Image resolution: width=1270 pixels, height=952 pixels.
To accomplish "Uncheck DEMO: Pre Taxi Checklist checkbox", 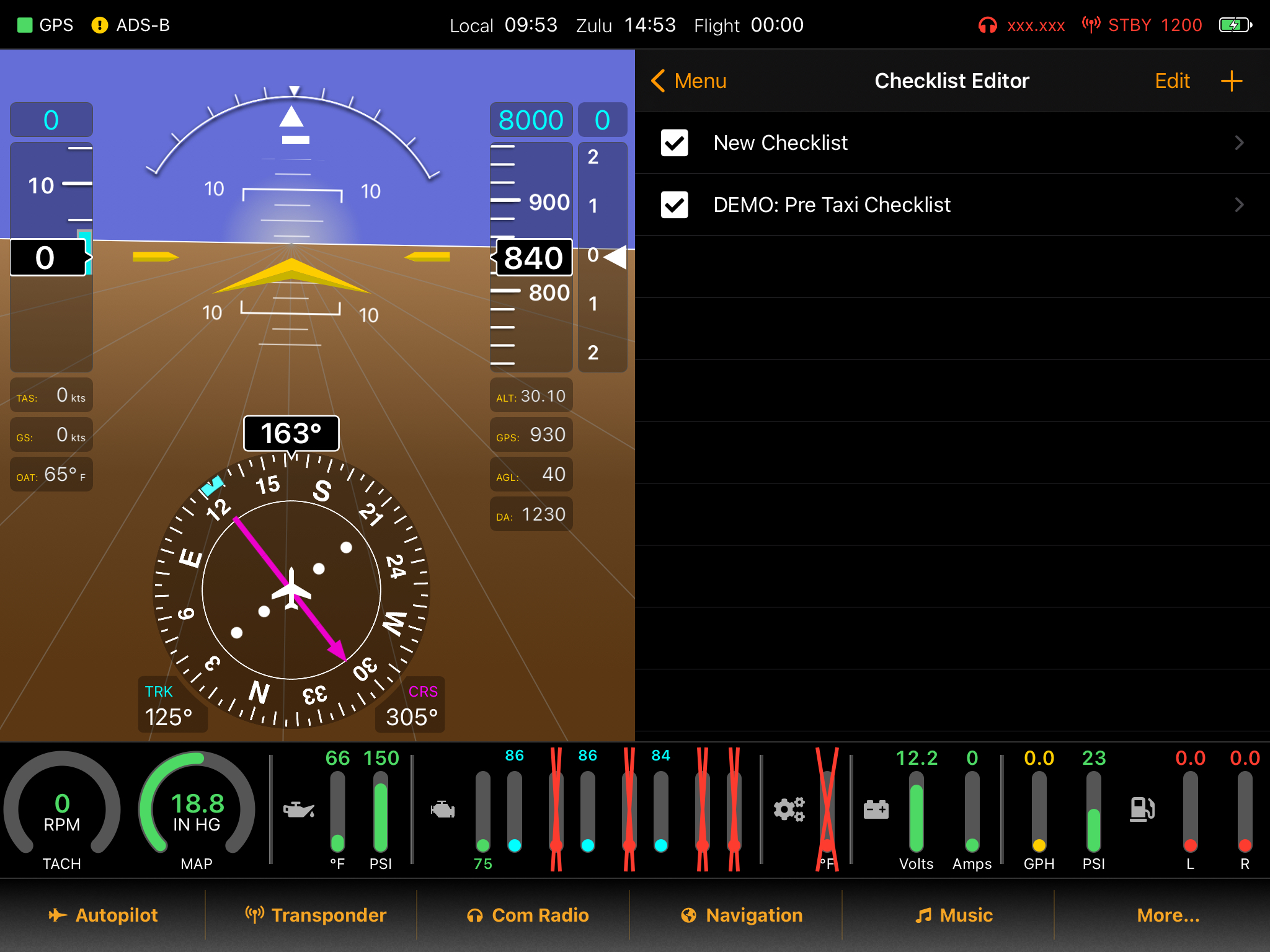I will pyautogui.click(x=674, y=205).
